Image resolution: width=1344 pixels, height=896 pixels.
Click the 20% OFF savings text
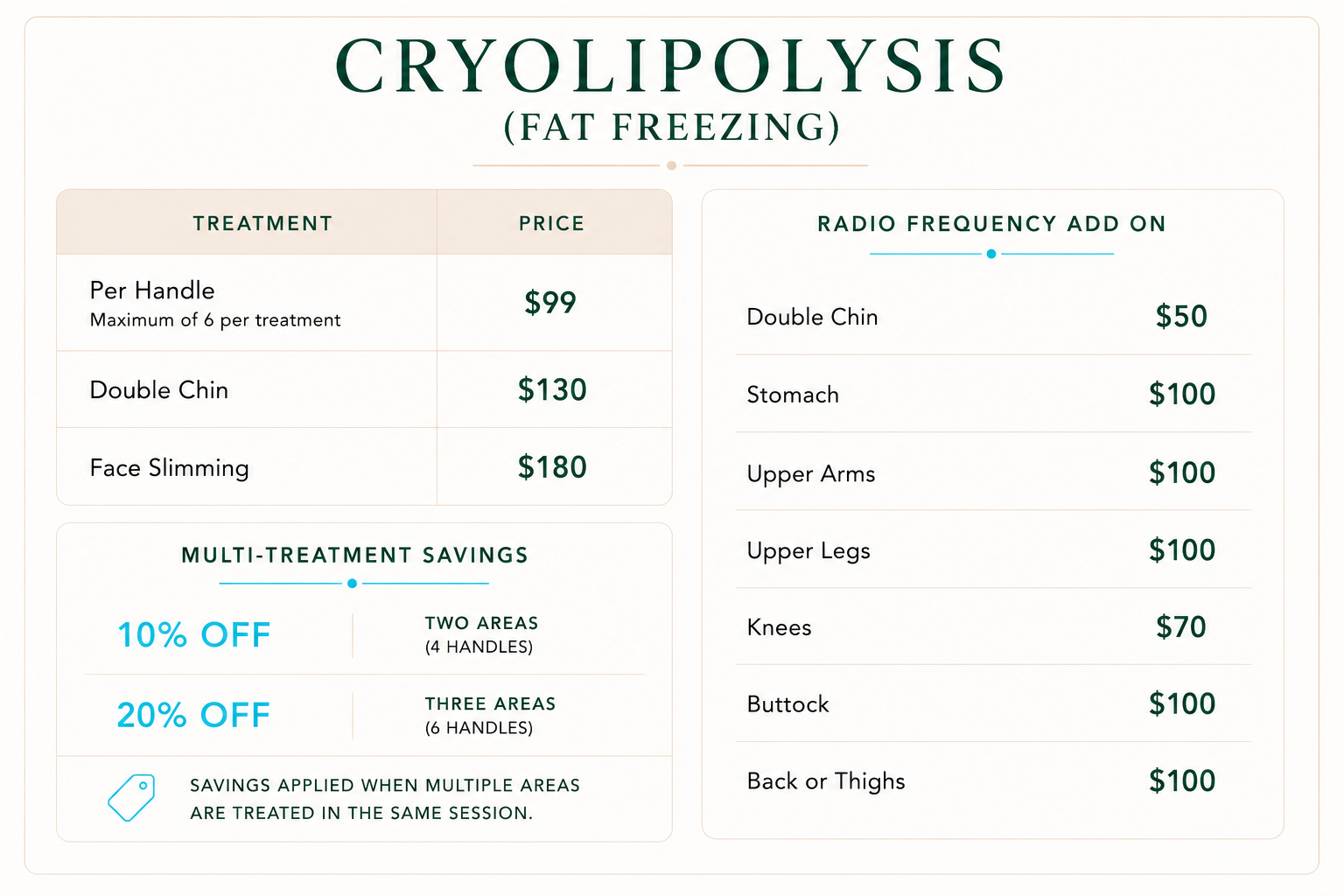(x=193, y=716)
